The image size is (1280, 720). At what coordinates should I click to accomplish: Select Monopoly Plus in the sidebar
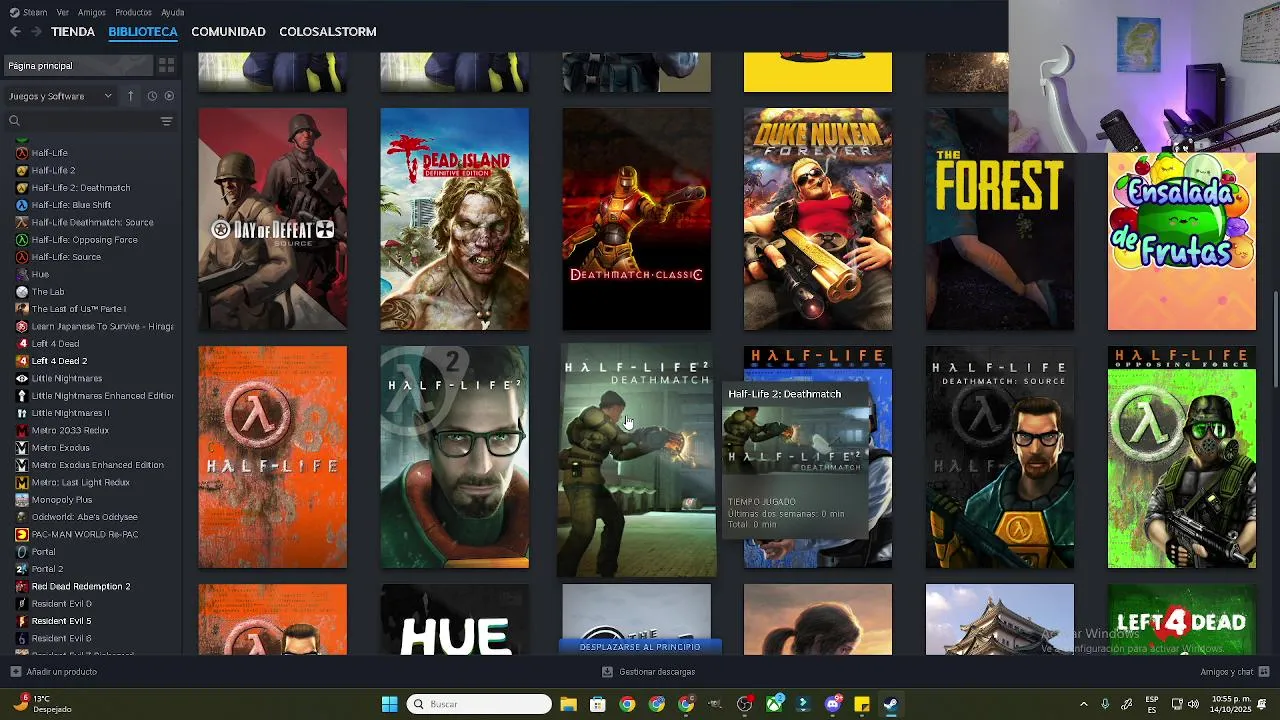(62, 500)
